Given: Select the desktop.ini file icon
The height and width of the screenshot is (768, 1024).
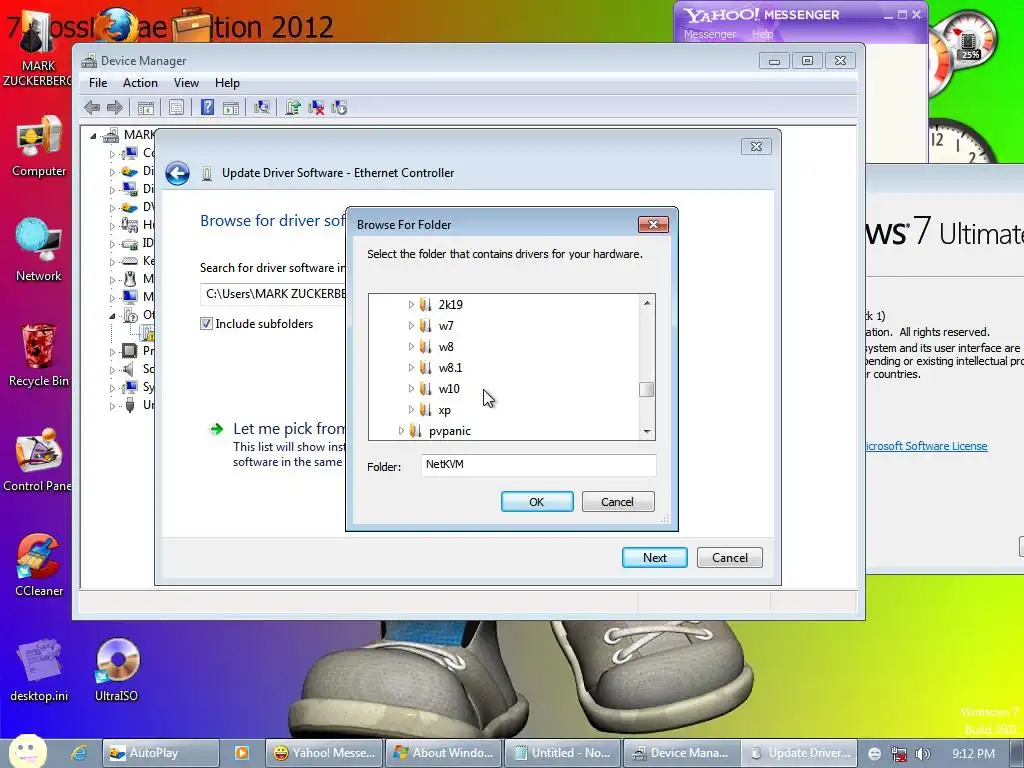Looking at the screenshot, I should (39, 670).
